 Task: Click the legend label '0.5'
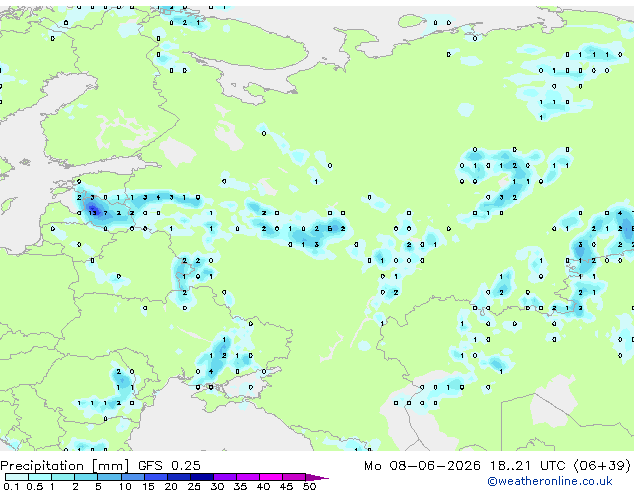34,486
